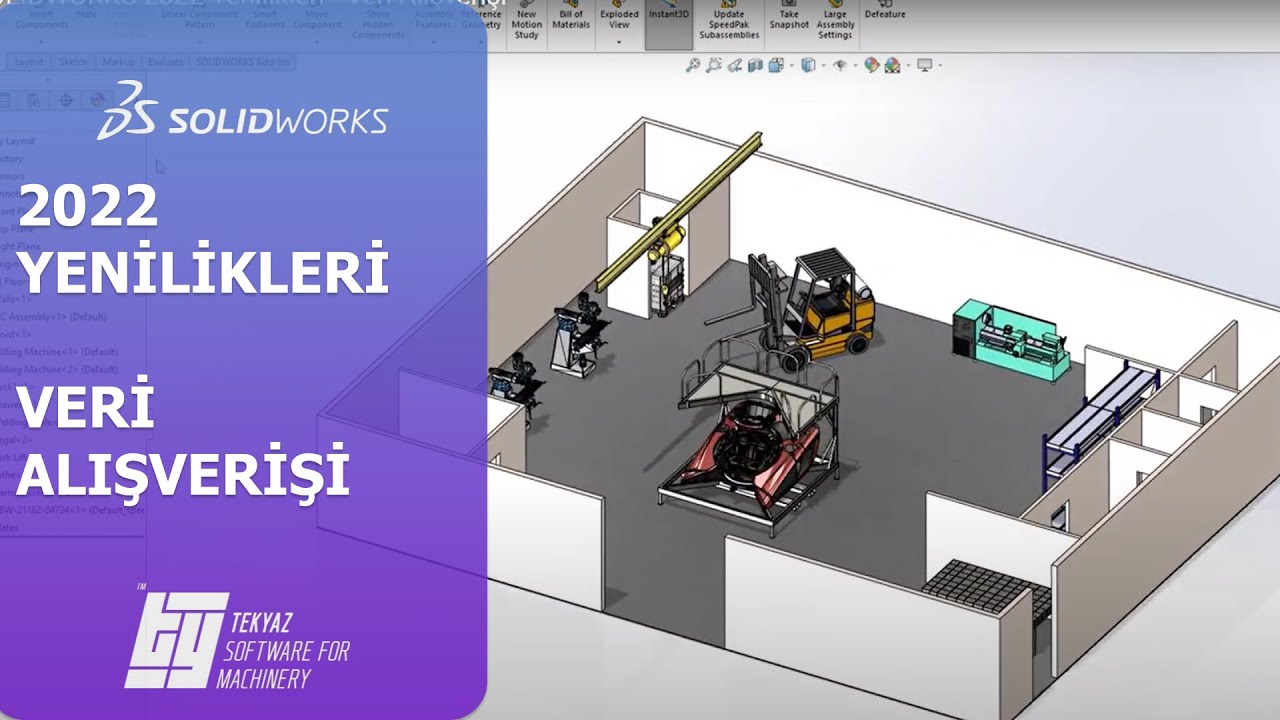Insert a Bill of Materials
This screenshot has height=720, width=1280.
[571, 16]
